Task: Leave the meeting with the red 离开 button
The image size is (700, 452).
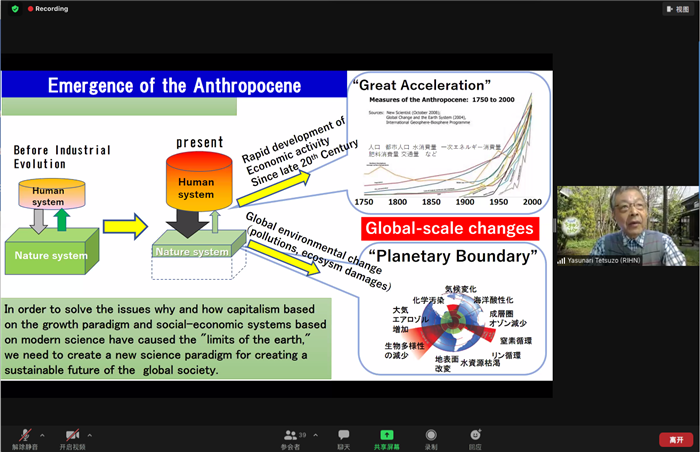Action: [675, 438]
